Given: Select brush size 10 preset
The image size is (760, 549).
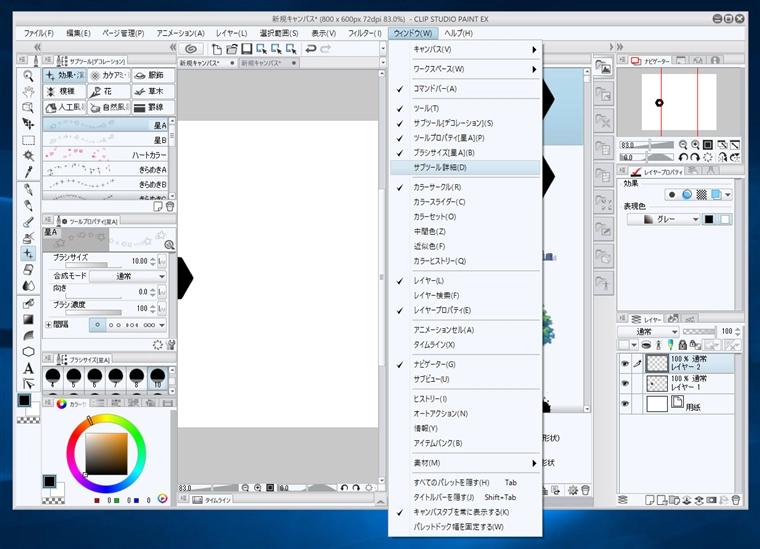Looking at the screenshot, I should point(158,378).
